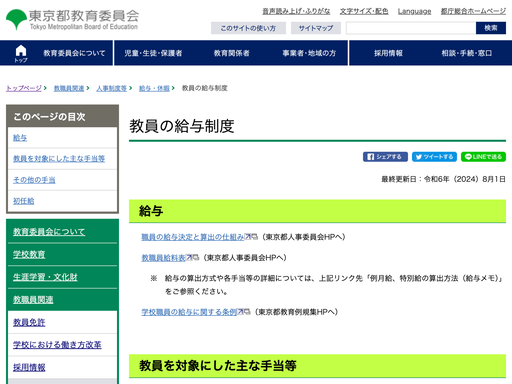Open sidebar 教育委員会について link
Viewport: 512px width, 384px height.
pyautogui.click(x=49, y=231)
